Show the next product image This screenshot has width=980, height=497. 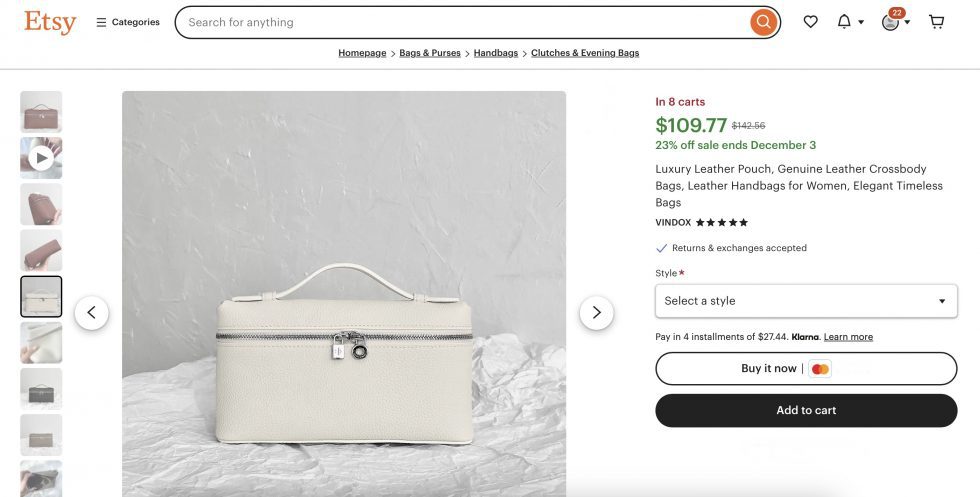pyautogui.click(x=596, y=313)
